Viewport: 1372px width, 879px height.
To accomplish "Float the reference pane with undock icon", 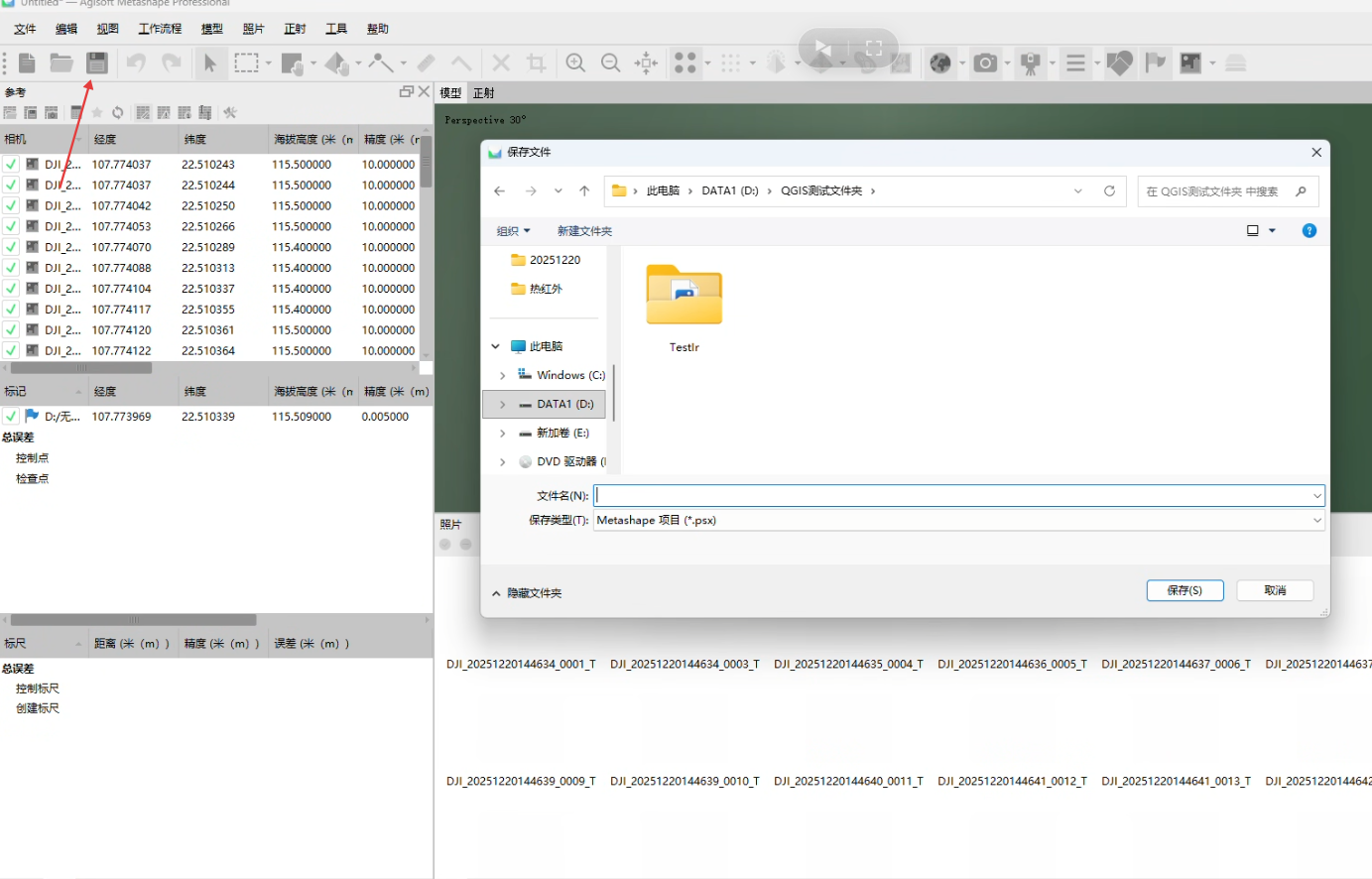I will click(406, 92).
